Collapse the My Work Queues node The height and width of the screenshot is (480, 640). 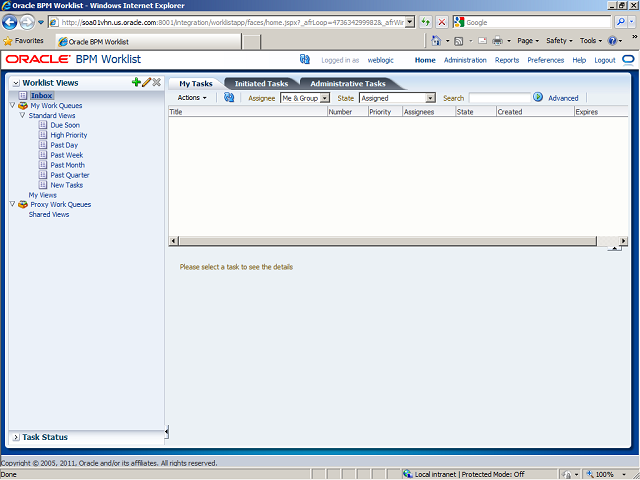pos(11,105)
